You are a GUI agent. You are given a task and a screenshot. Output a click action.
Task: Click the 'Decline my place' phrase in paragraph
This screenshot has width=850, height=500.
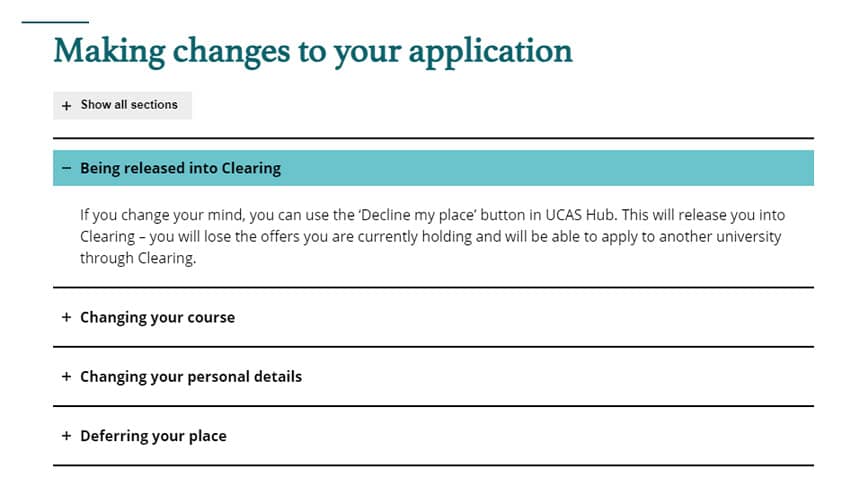[x=417, y=215]
